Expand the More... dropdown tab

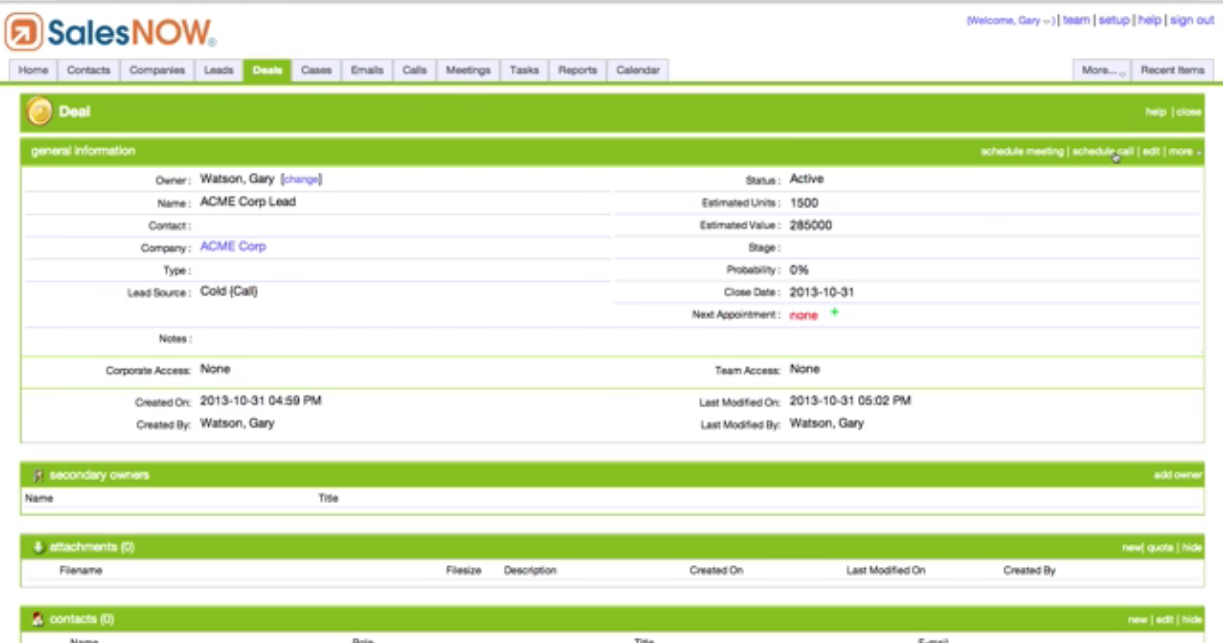click(x=1103, y=70)
